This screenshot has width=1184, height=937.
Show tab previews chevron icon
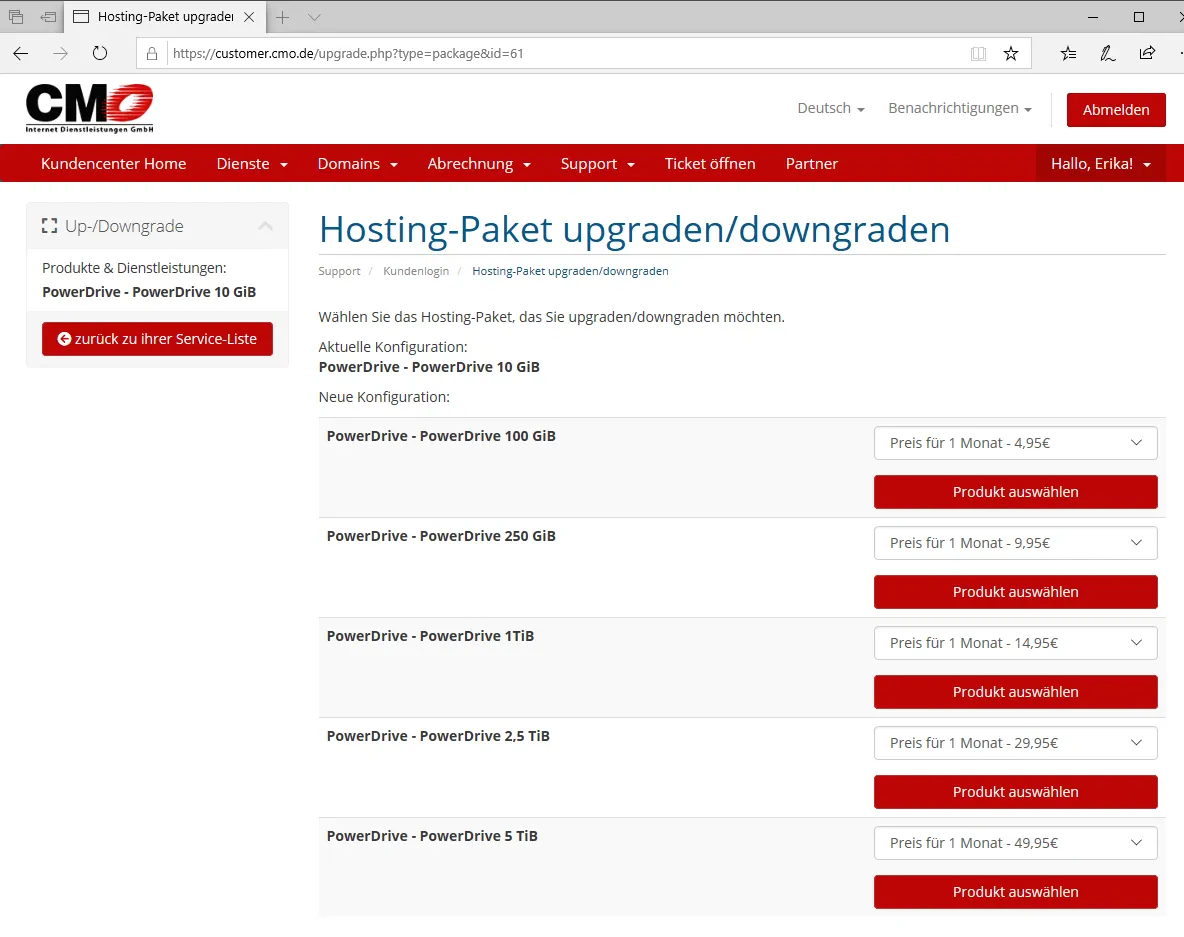[x=315, y=17]
